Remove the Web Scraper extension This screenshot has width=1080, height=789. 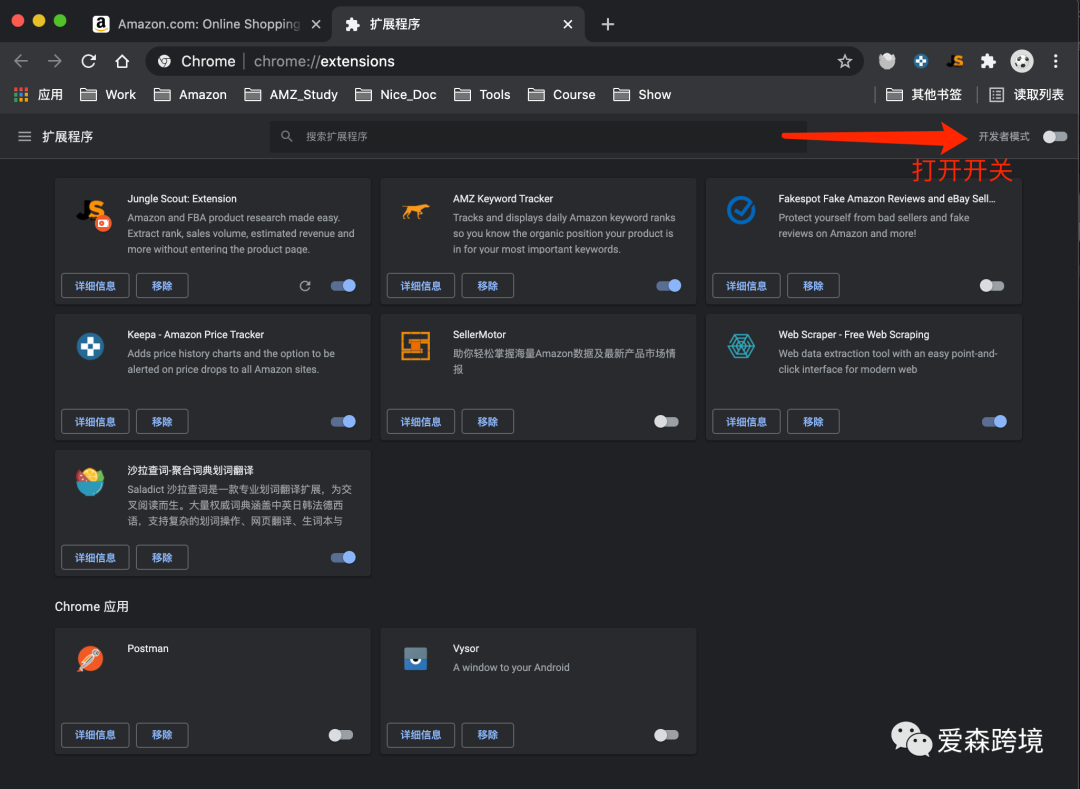click(813, 421)
